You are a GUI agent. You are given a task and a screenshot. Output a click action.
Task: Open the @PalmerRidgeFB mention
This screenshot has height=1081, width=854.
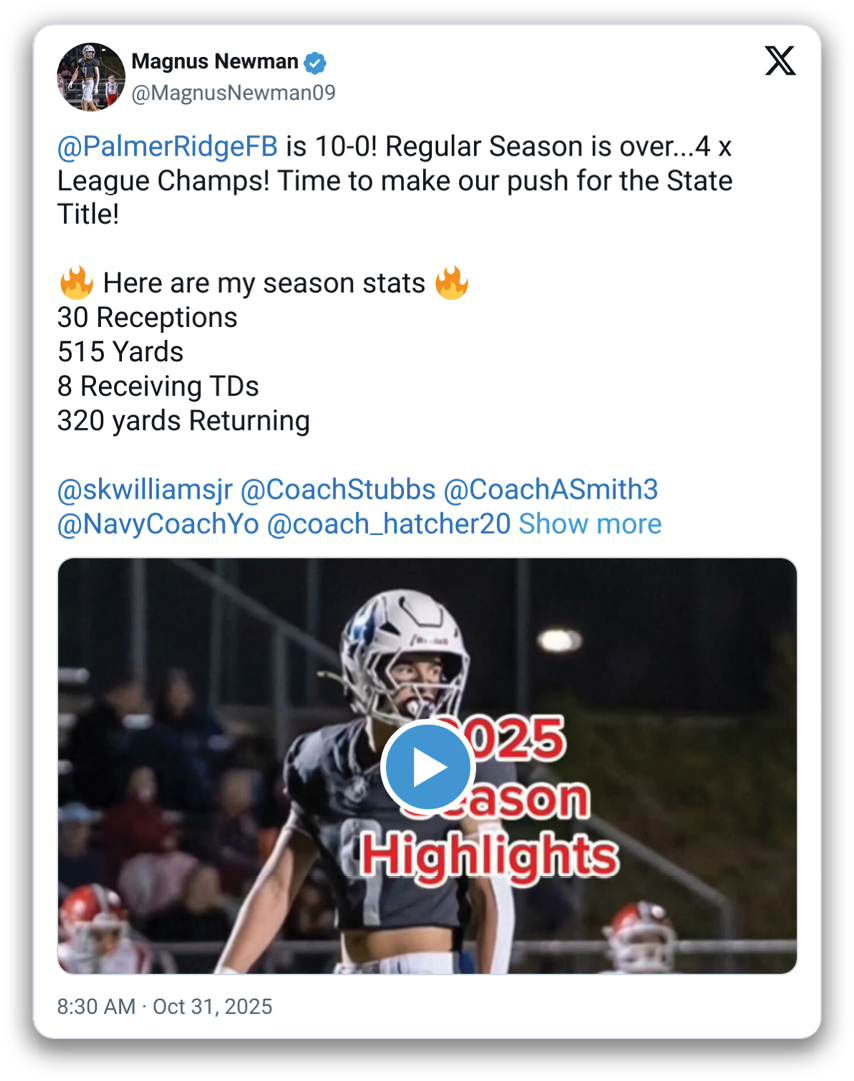coord(167,146)
